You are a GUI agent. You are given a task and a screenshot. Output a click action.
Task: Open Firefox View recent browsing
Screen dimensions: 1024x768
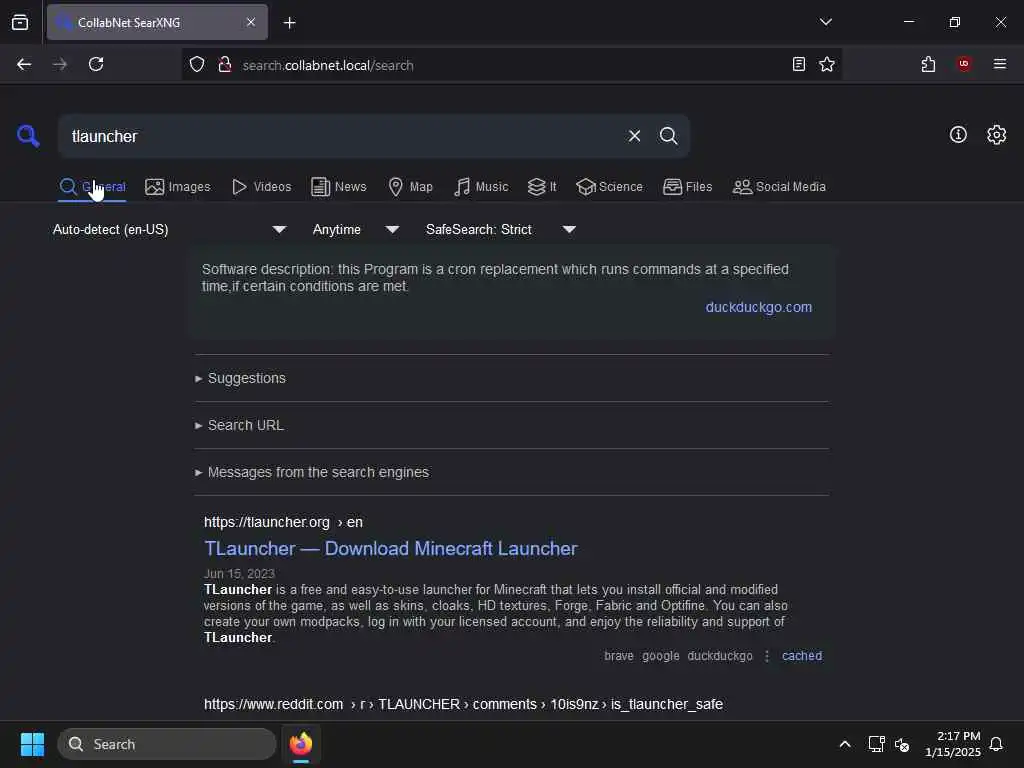coord(20,22)
